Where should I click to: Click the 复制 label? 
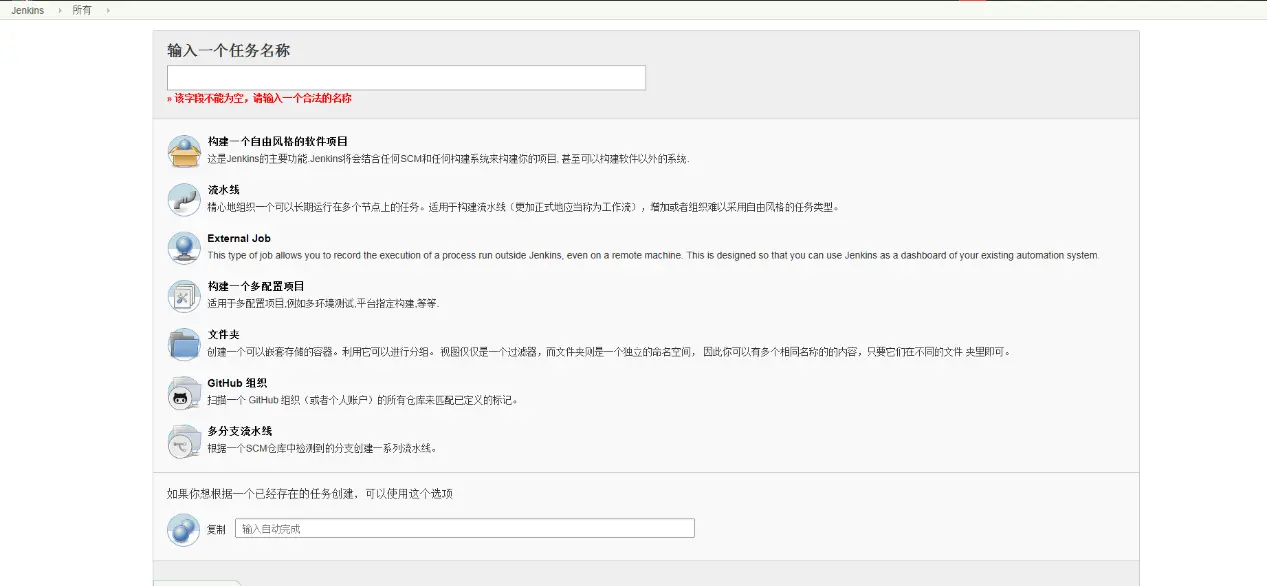pyautogui.click(x=216, y=529)
